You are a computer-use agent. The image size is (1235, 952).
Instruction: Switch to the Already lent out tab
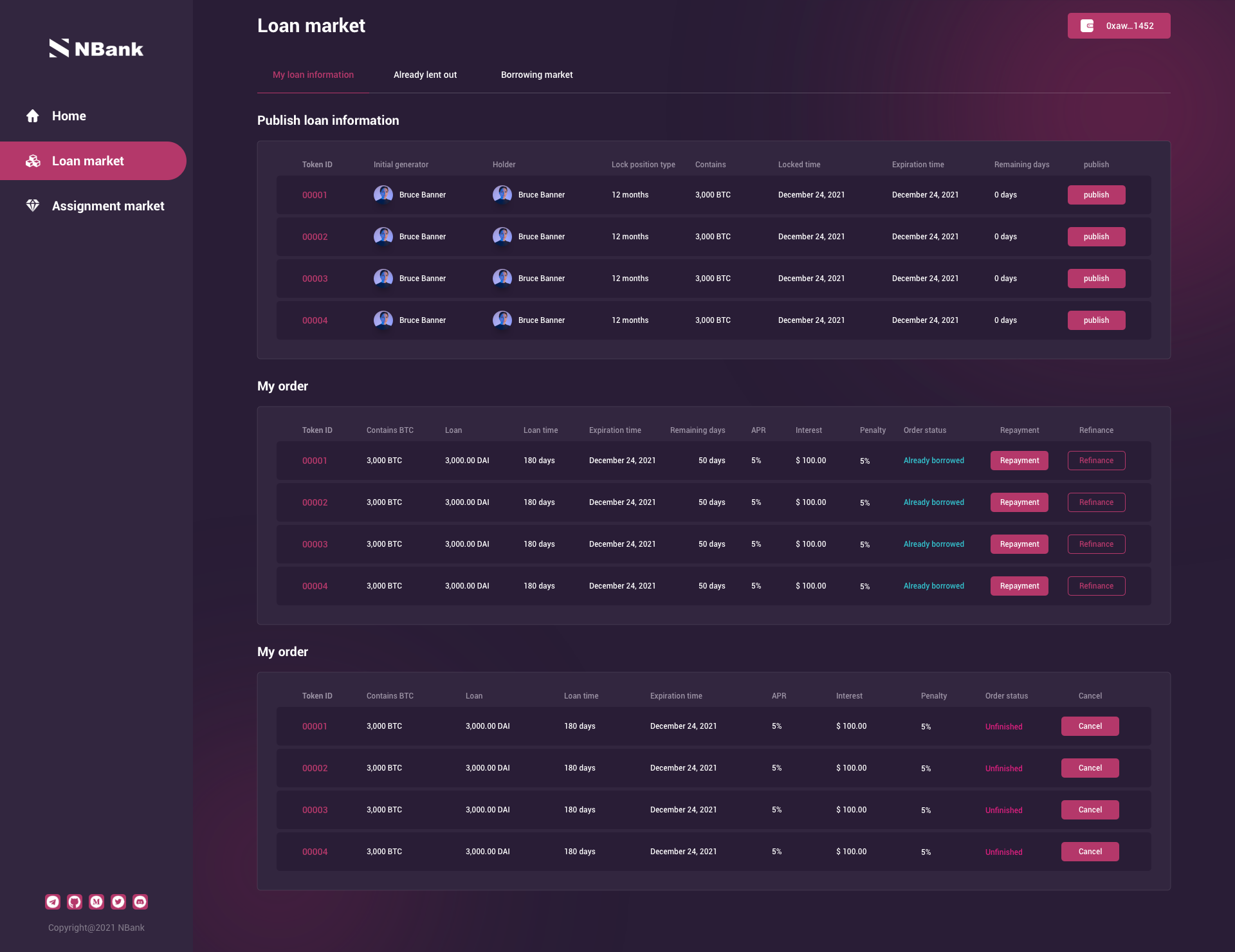coord(425,75)
